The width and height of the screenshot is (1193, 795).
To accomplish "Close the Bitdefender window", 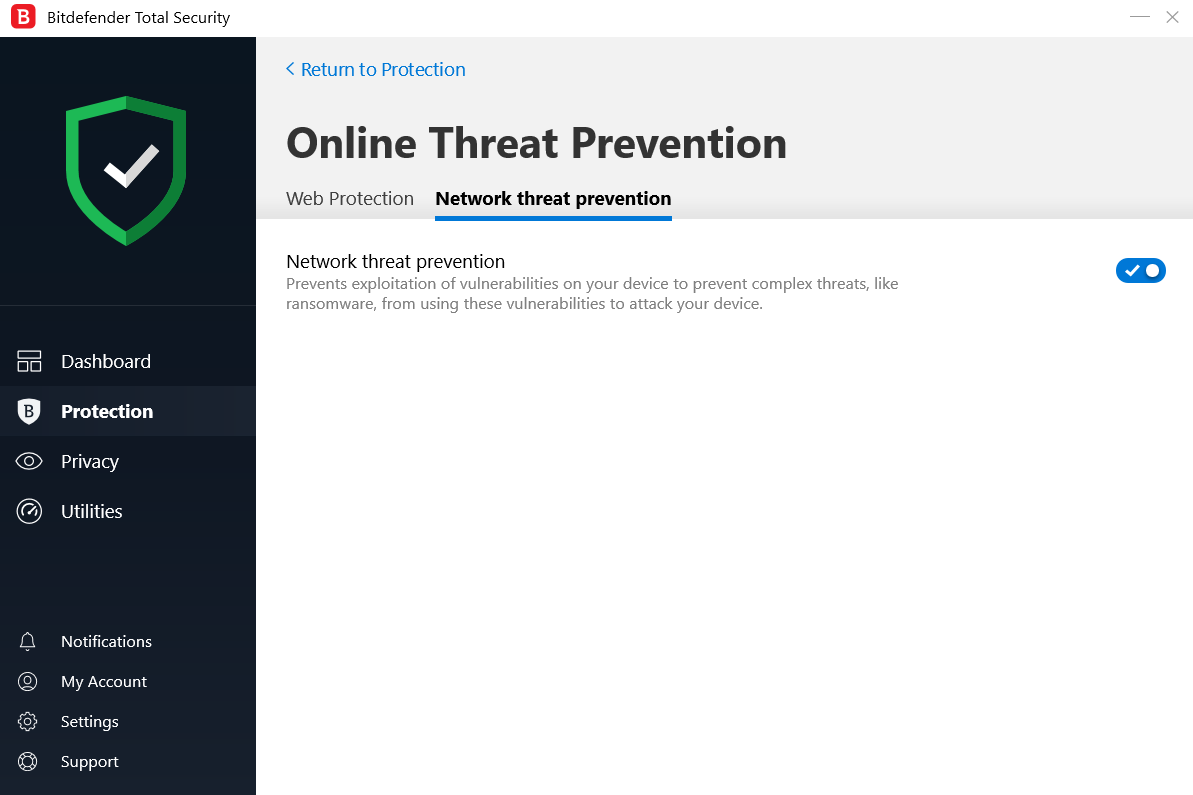I will pos(1172,17).
